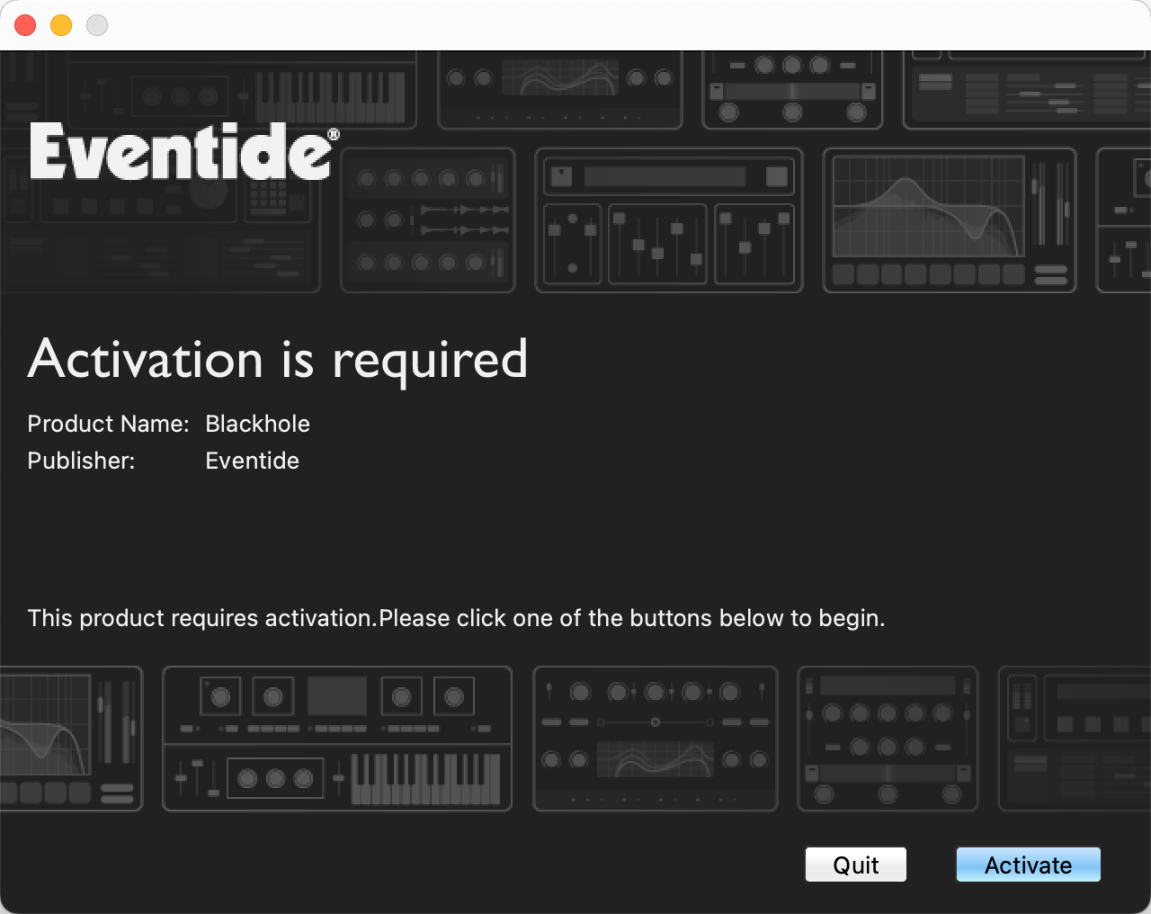
Task: Click the Activation is required heading
Action: 278,360
